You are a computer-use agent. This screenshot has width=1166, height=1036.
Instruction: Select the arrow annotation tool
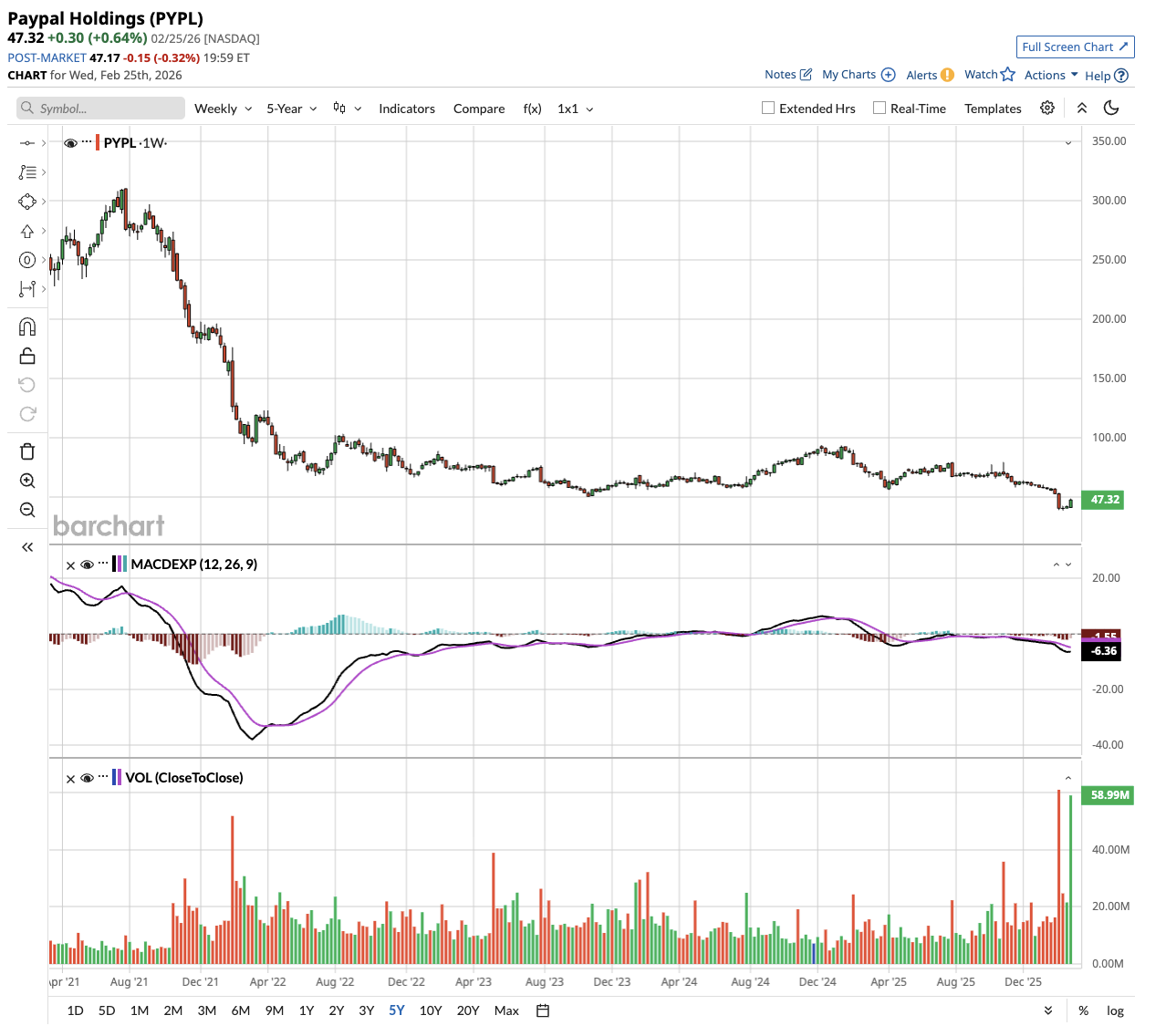coord(27,231)
